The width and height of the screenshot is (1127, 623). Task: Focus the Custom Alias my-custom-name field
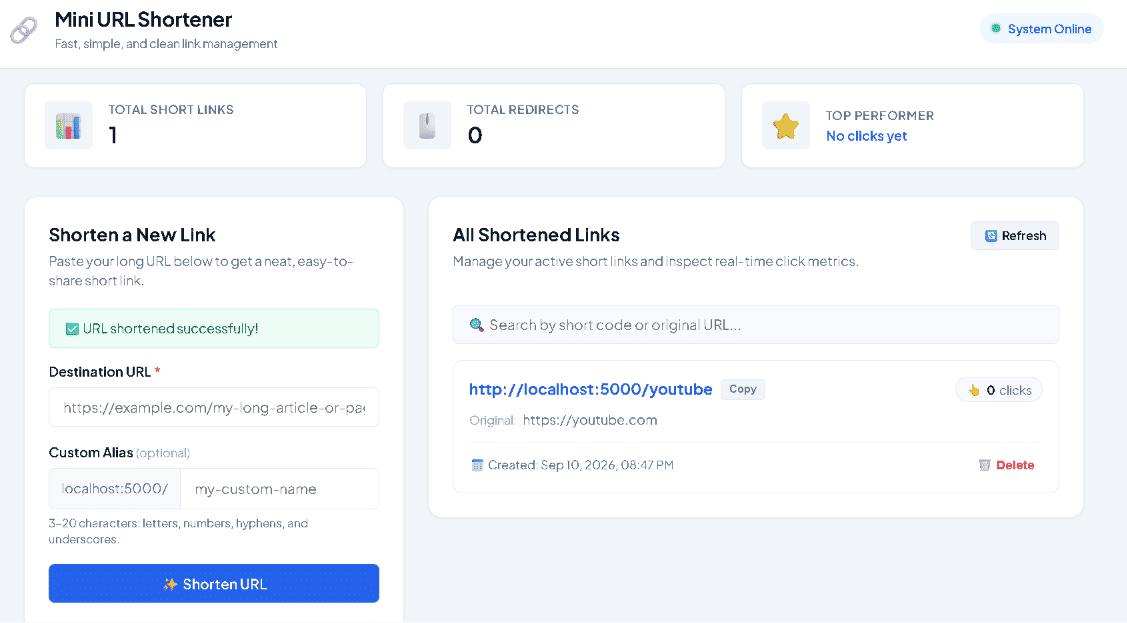pos(280,489)
